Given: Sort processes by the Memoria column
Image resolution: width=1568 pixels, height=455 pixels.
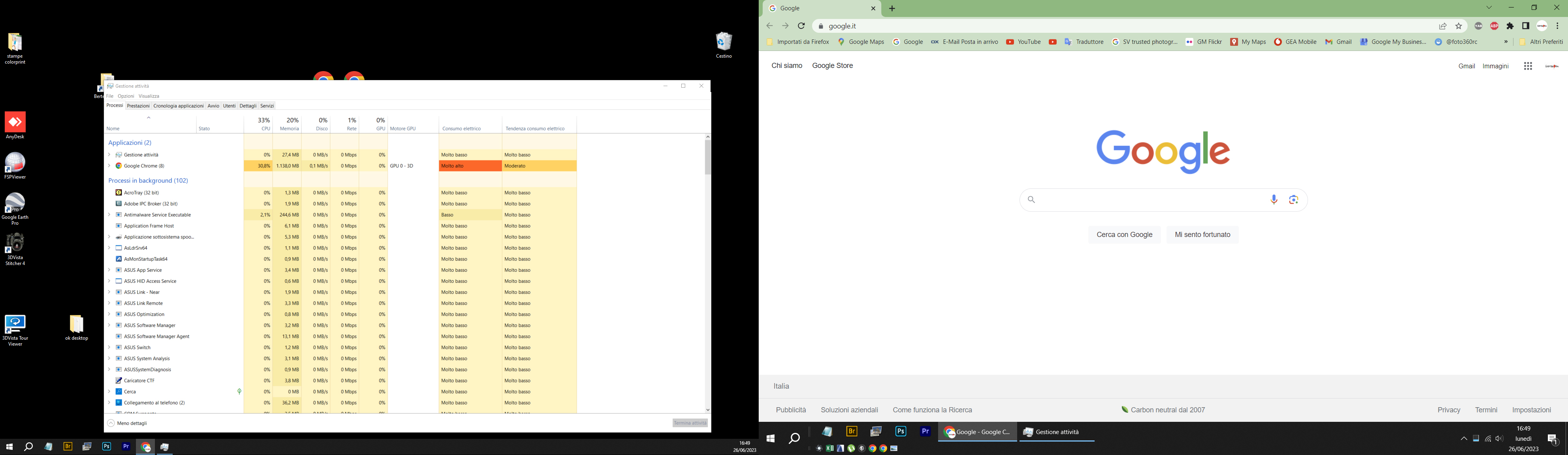Looking at the screenshot, I should tap(289, 124).
